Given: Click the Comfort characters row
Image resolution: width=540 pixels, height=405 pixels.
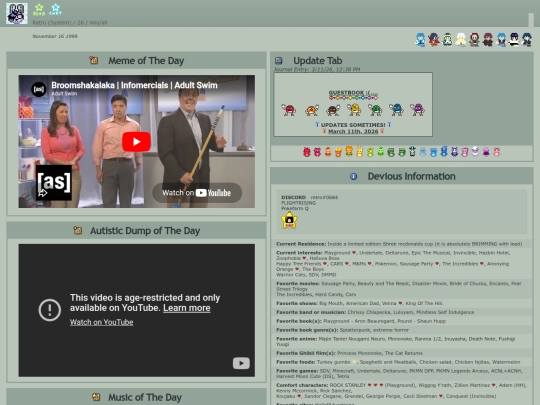Looking at the screenshot, I should (x=402, y=391).
